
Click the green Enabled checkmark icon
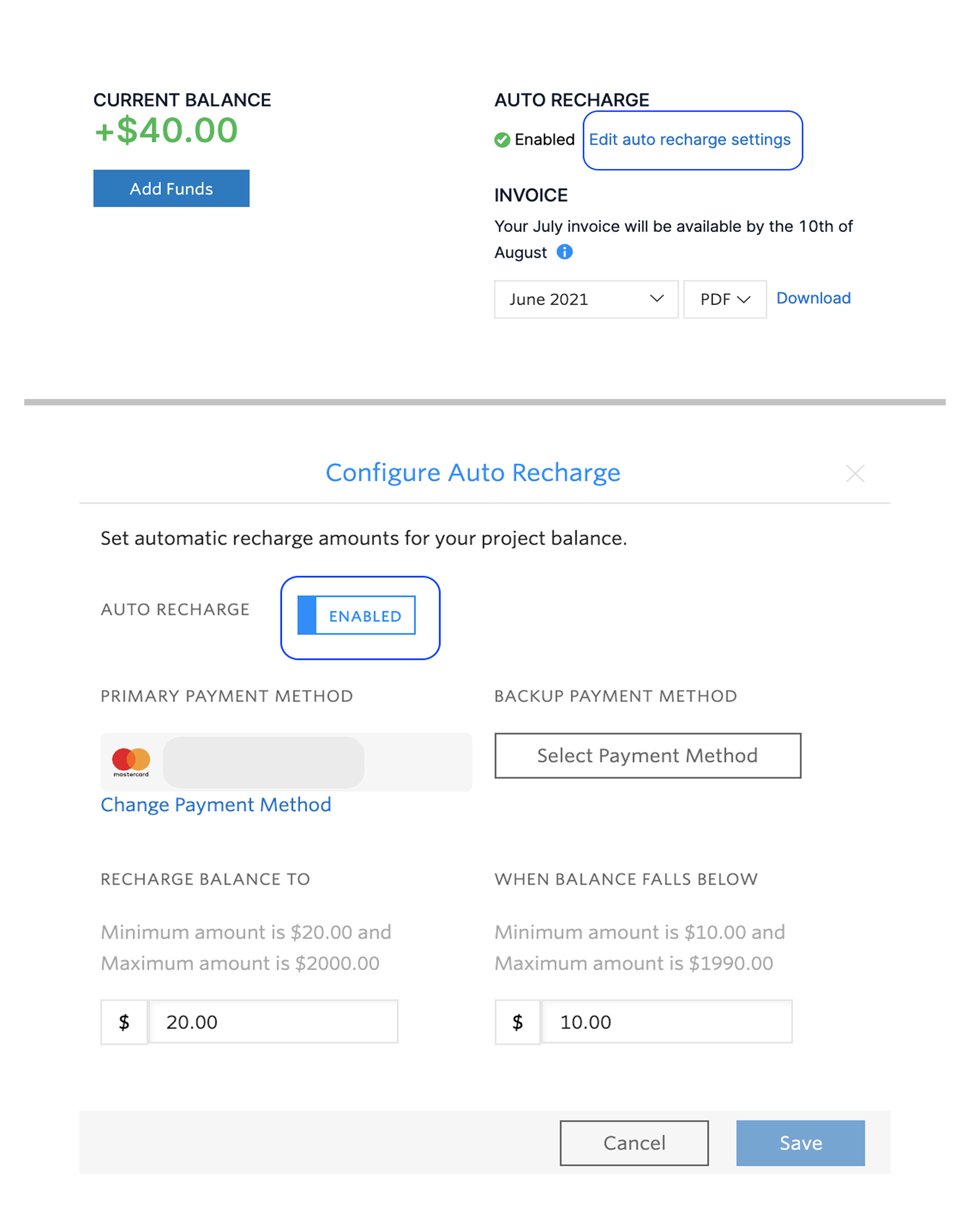tap(502, 140)
